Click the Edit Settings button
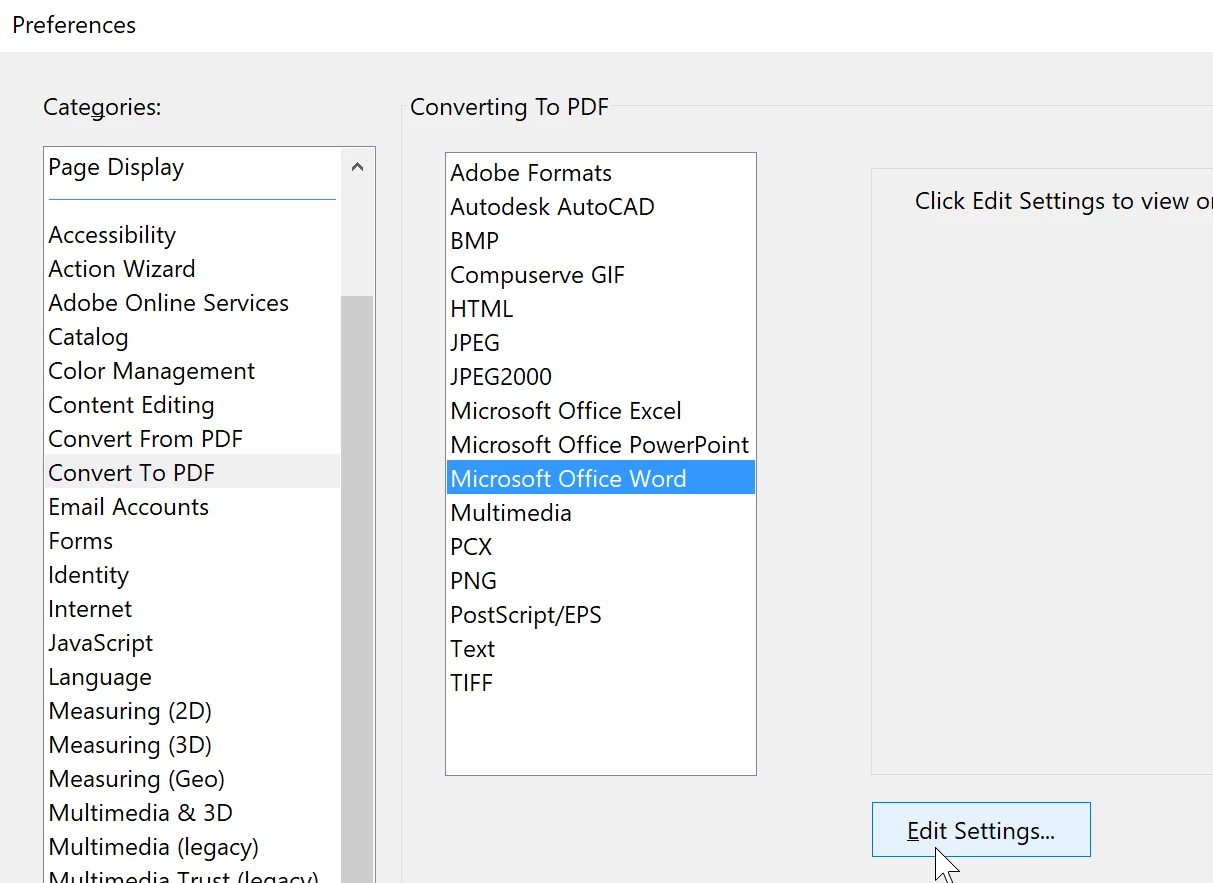 (981, 830)
